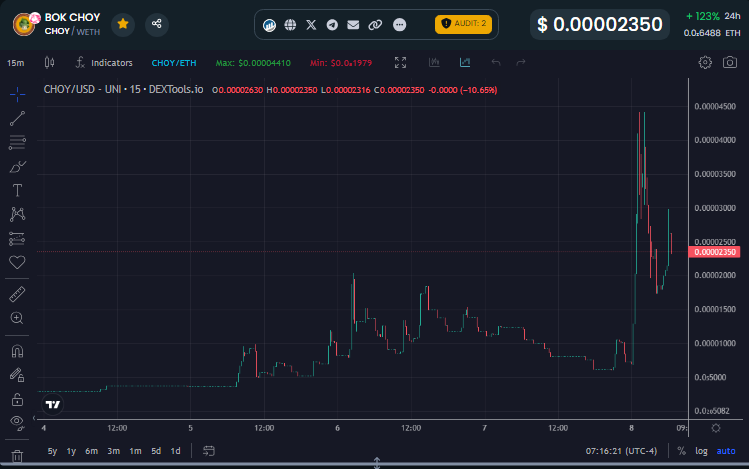Image resolution: width=749 pixels, height=469 pixels.
Task: Switch chart pair to CHOY/ETH
Action: click(x=174, y=63)
